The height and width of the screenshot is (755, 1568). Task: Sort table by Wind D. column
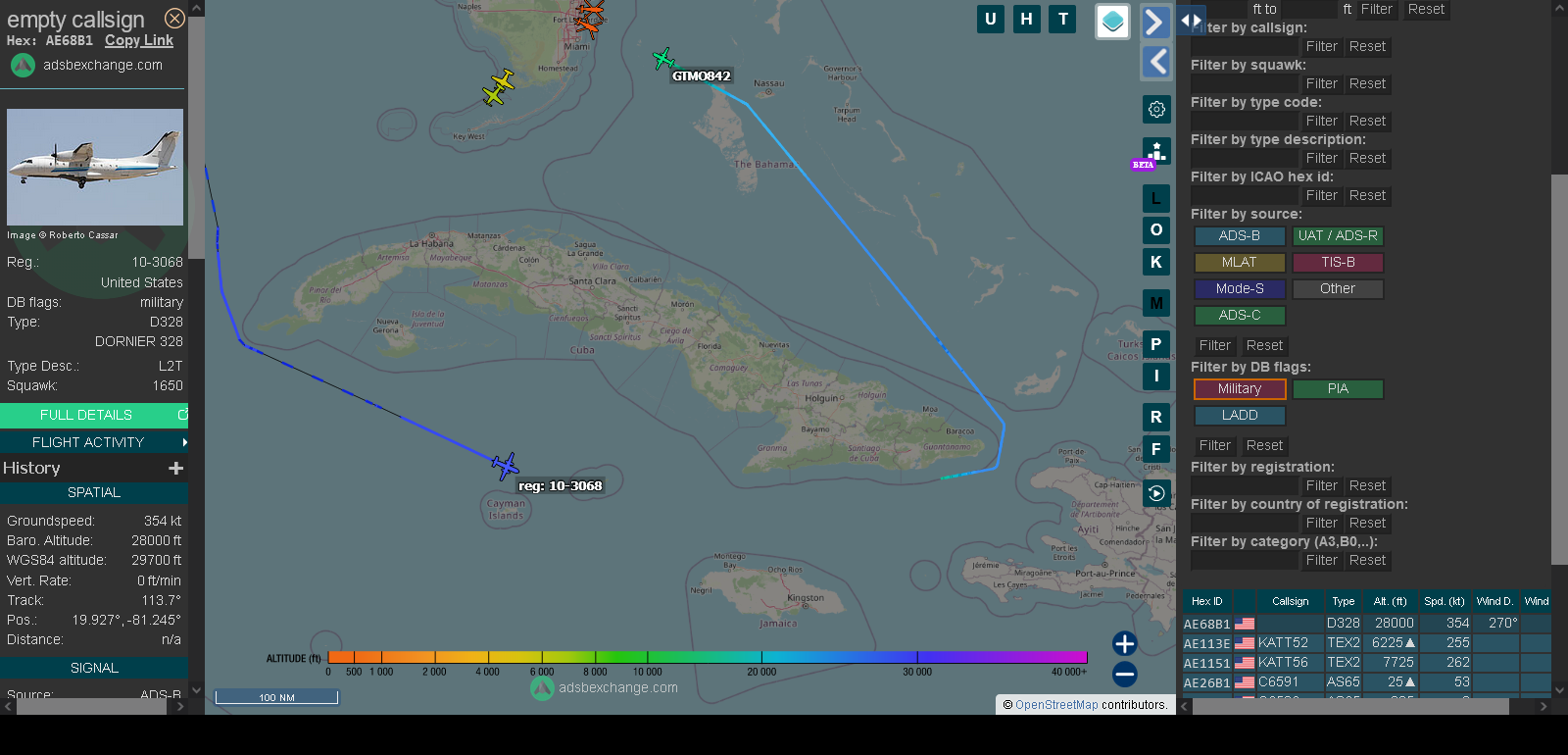(1495, 601)
